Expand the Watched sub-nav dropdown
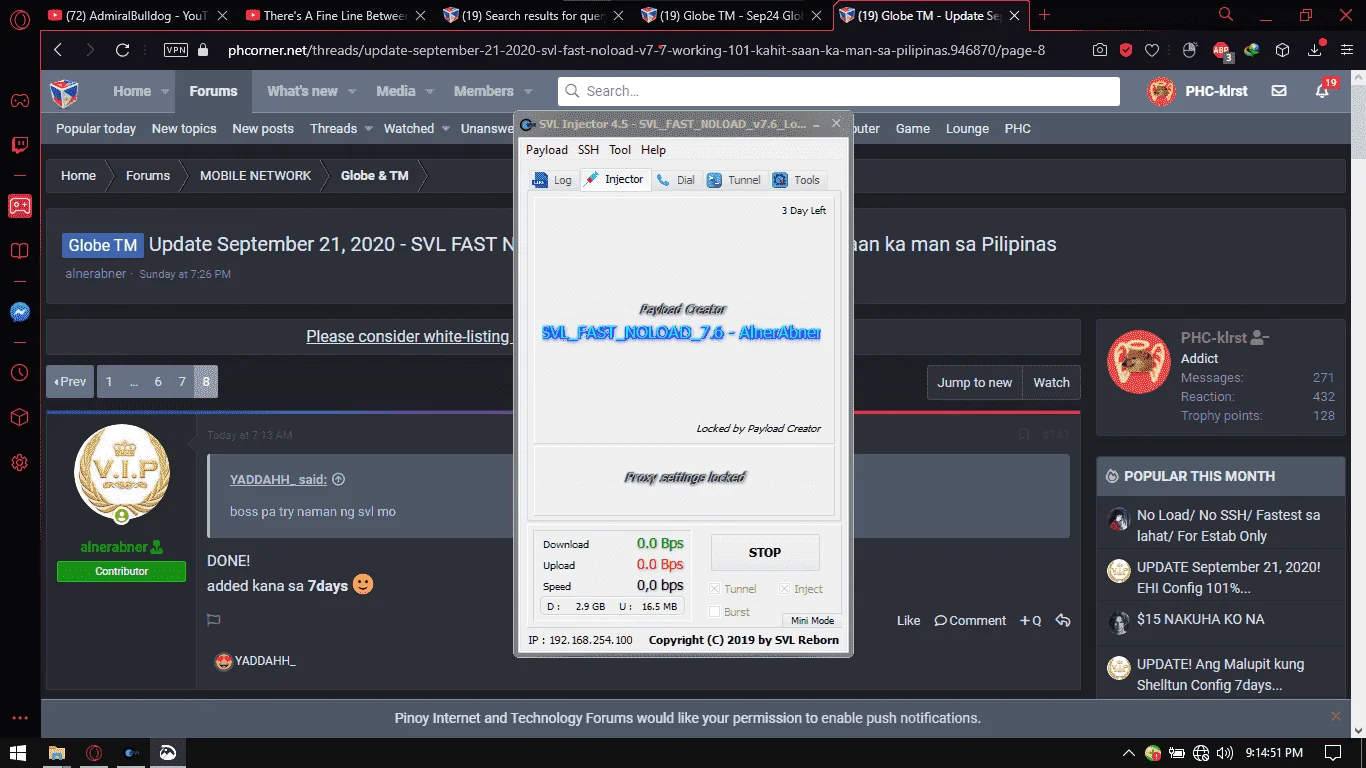Image resolution: width=1366 pixels, height=768 pixels. pos(445,129)
